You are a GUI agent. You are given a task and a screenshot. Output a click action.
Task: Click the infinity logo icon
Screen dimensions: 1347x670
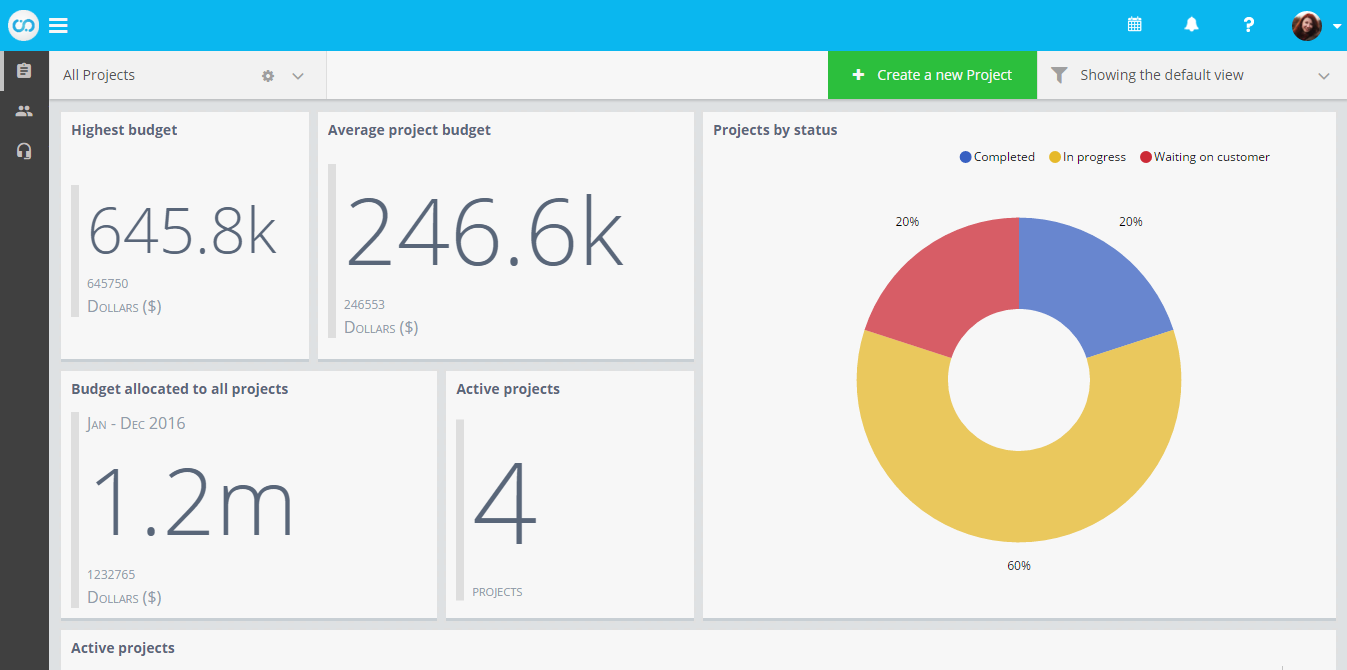coord(23,25)
